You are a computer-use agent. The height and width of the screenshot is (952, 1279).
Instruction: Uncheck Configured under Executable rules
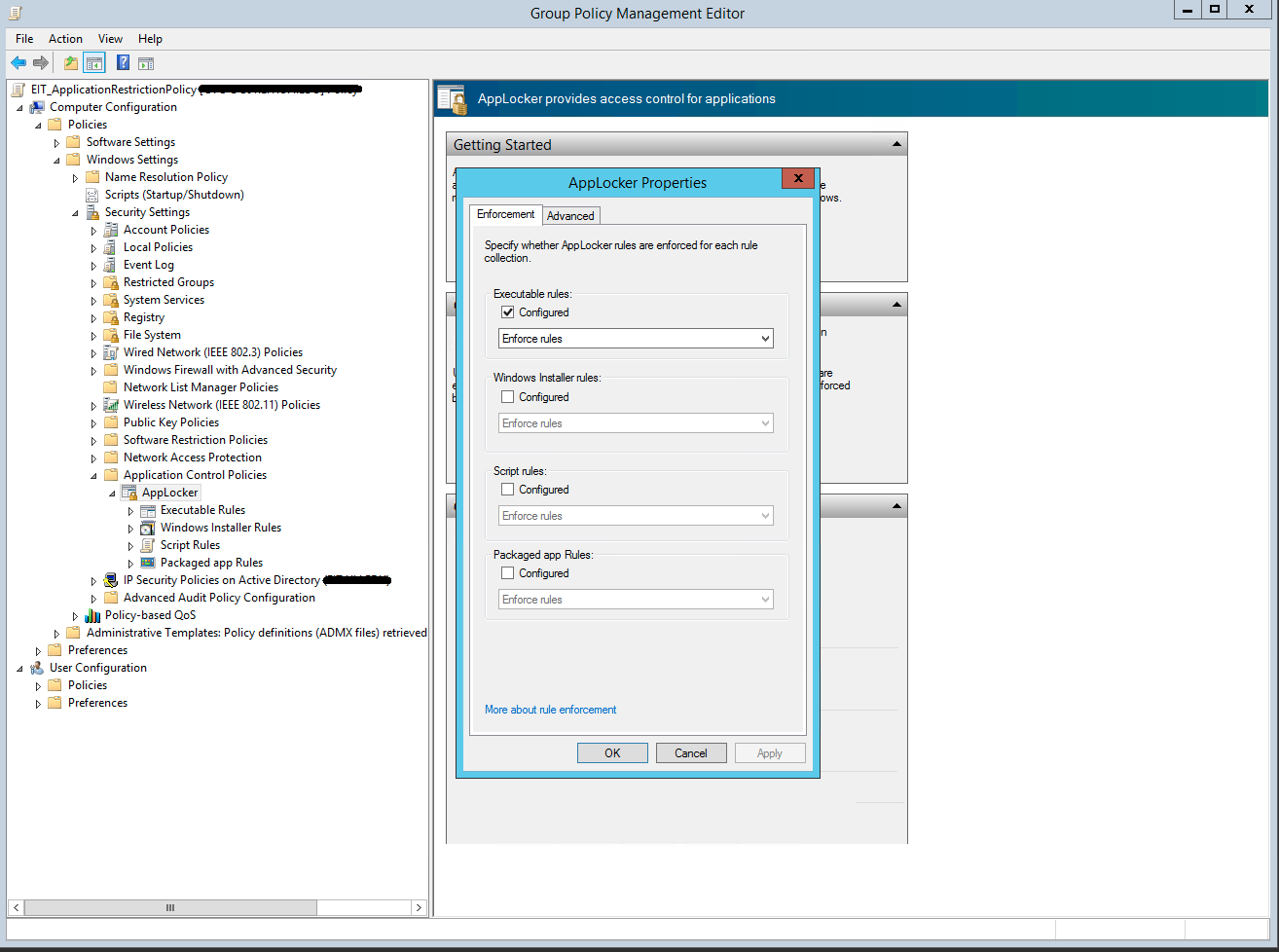[x=507, y=312]
